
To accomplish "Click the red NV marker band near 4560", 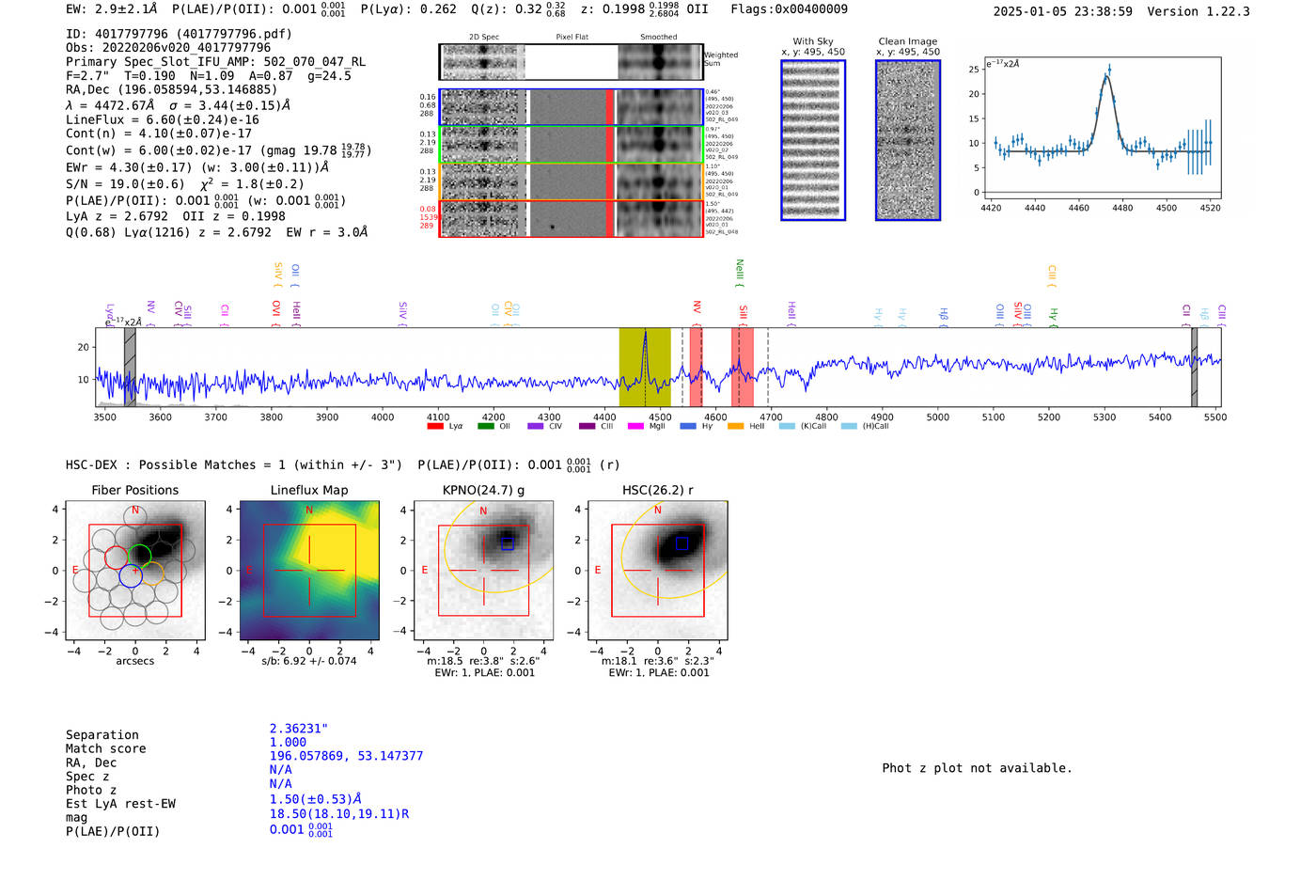I will click(696, 368).
